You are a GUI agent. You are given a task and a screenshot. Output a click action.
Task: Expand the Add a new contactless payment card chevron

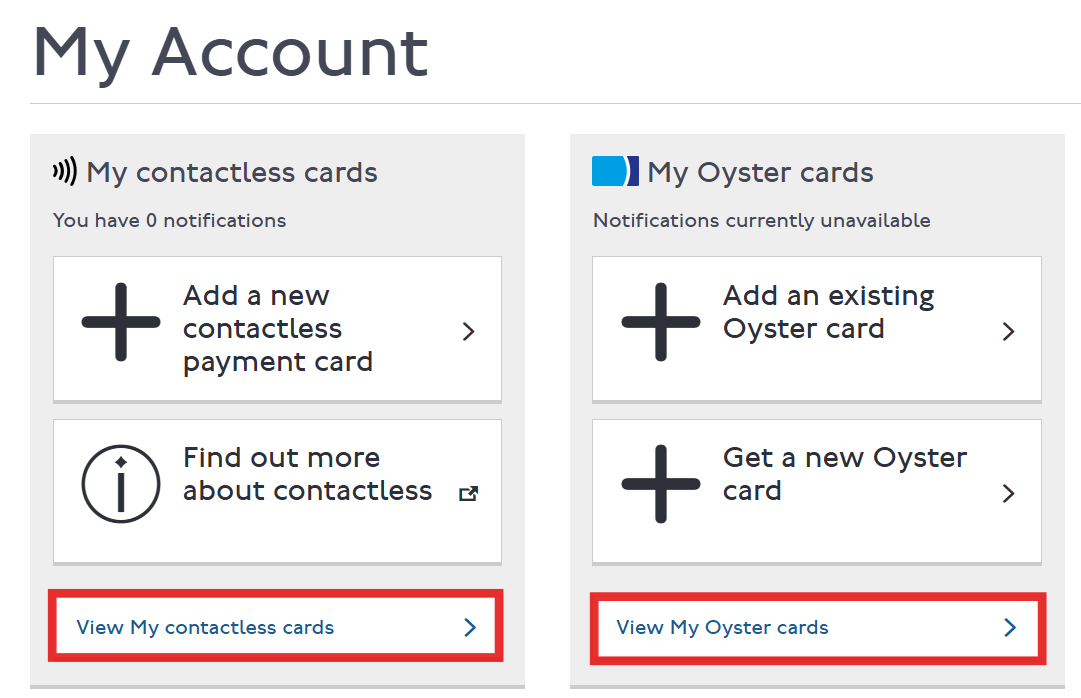(468, 330)
